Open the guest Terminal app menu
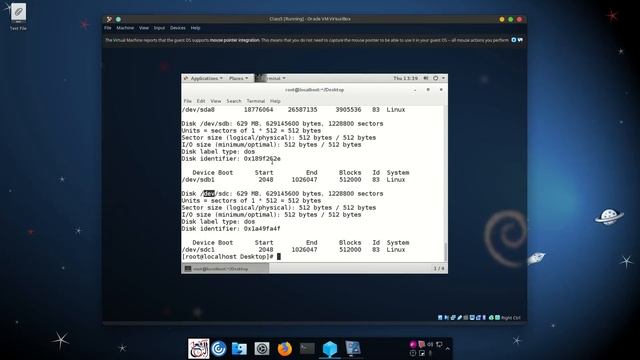Viewport: 640px width, 360px height. coord(271,78)
